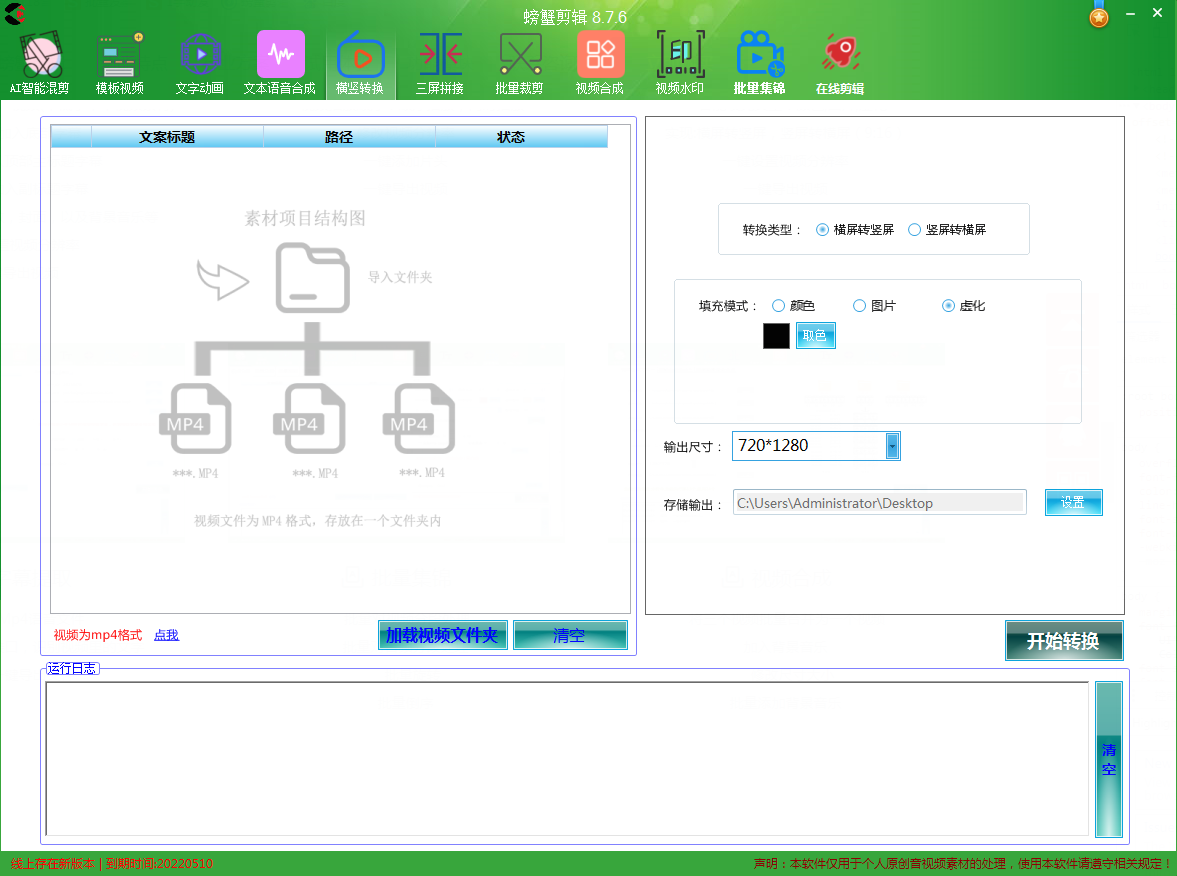1177x876 pixels.
Task: Click the 状态 column header
Action: [511, 137]
